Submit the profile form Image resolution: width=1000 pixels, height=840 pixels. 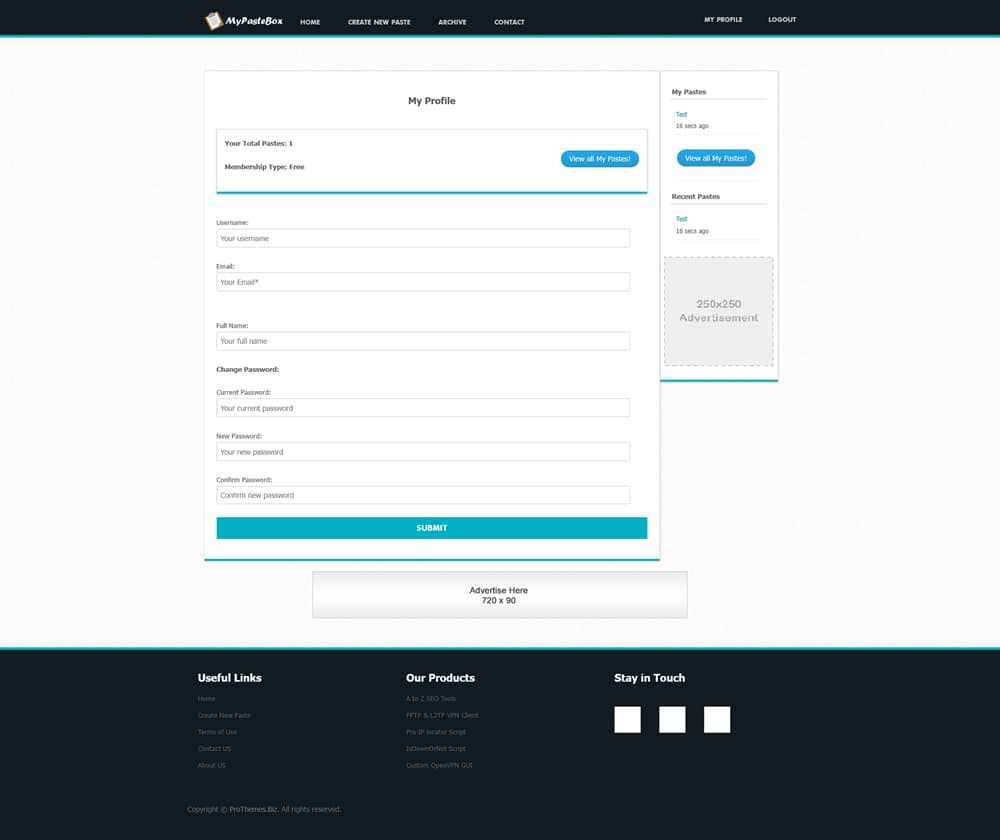coord(431,528)
